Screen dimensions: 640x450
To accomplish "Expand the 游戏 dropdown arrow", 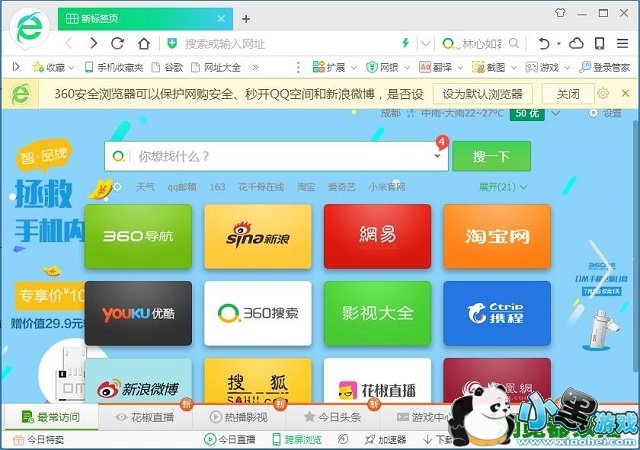I will [567, 67].
